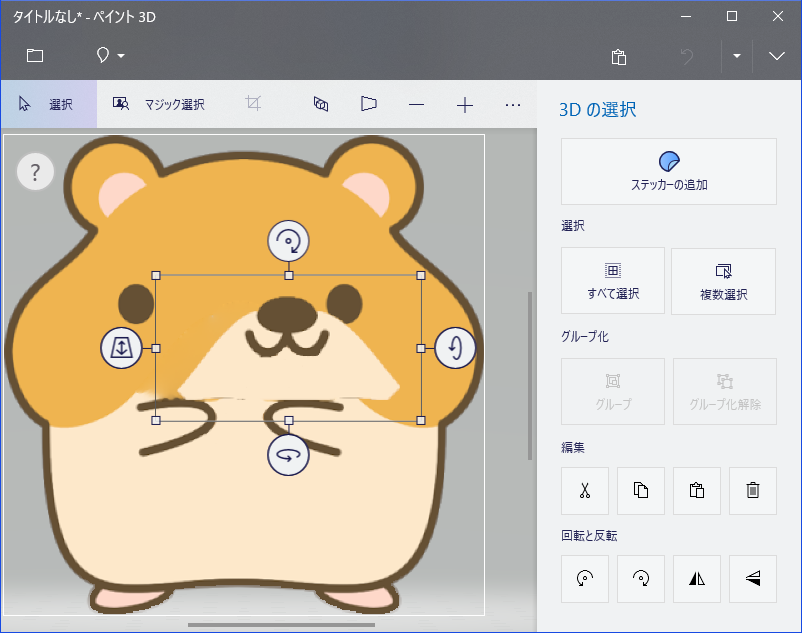The height and width of the screenshot is (633, 802).
Task: Click the グループ化 section label
Action: tap(585, 336)
